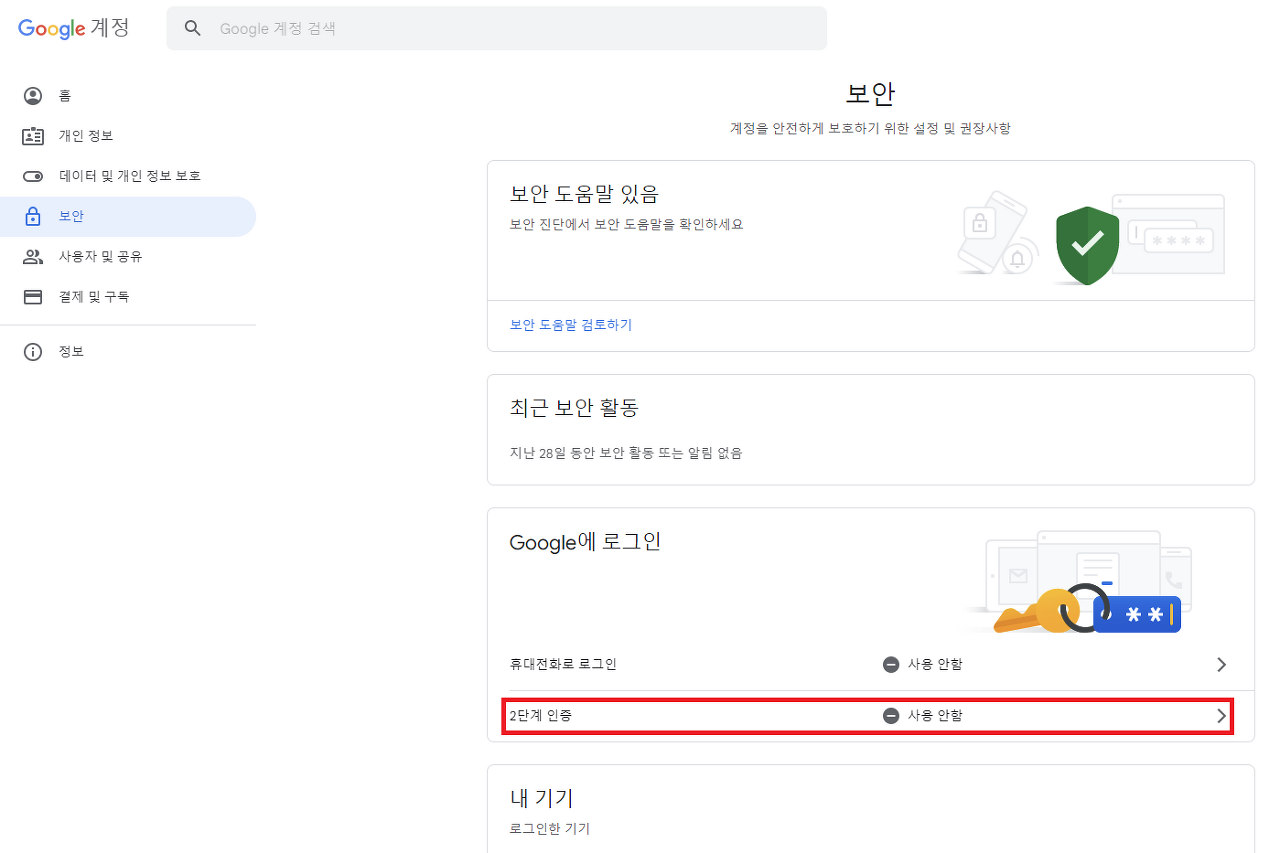Open the 홈 menu item

point(128,96)
